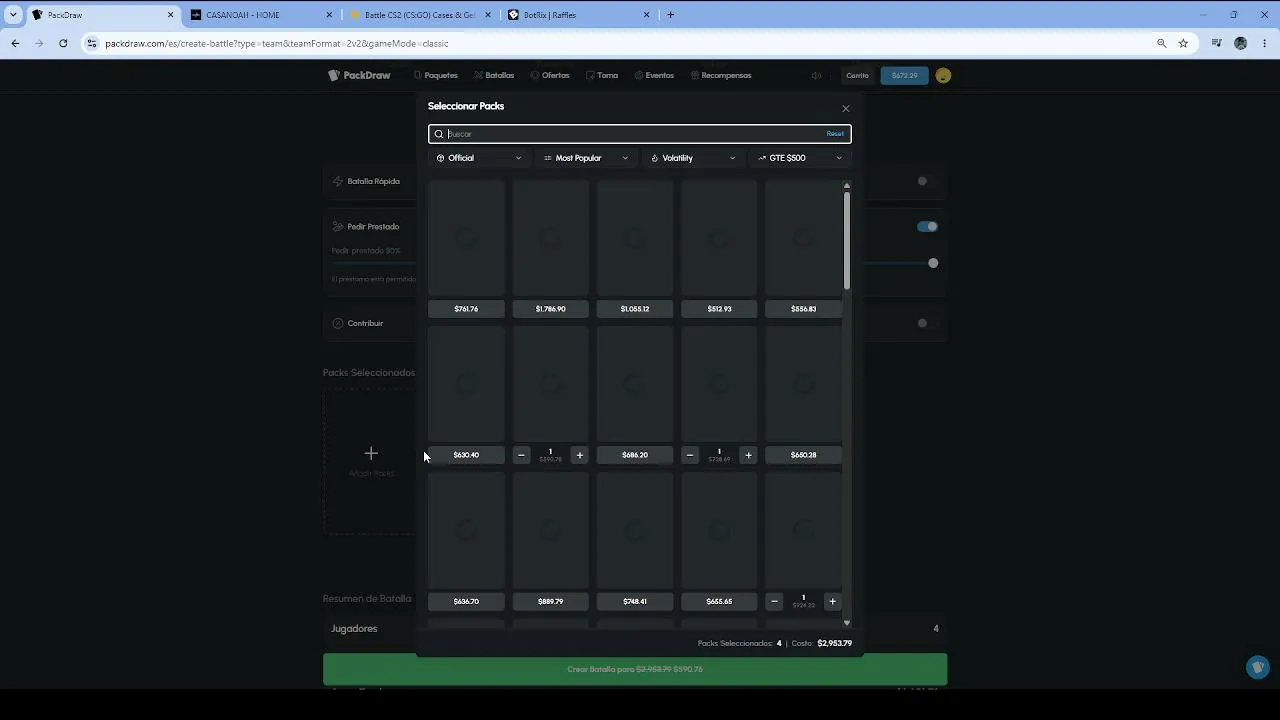The width and height of the screenshot is (1280, 720).
Task: Decrease quantity of the pack beside $650.28
Action: [x=690, y=455]
